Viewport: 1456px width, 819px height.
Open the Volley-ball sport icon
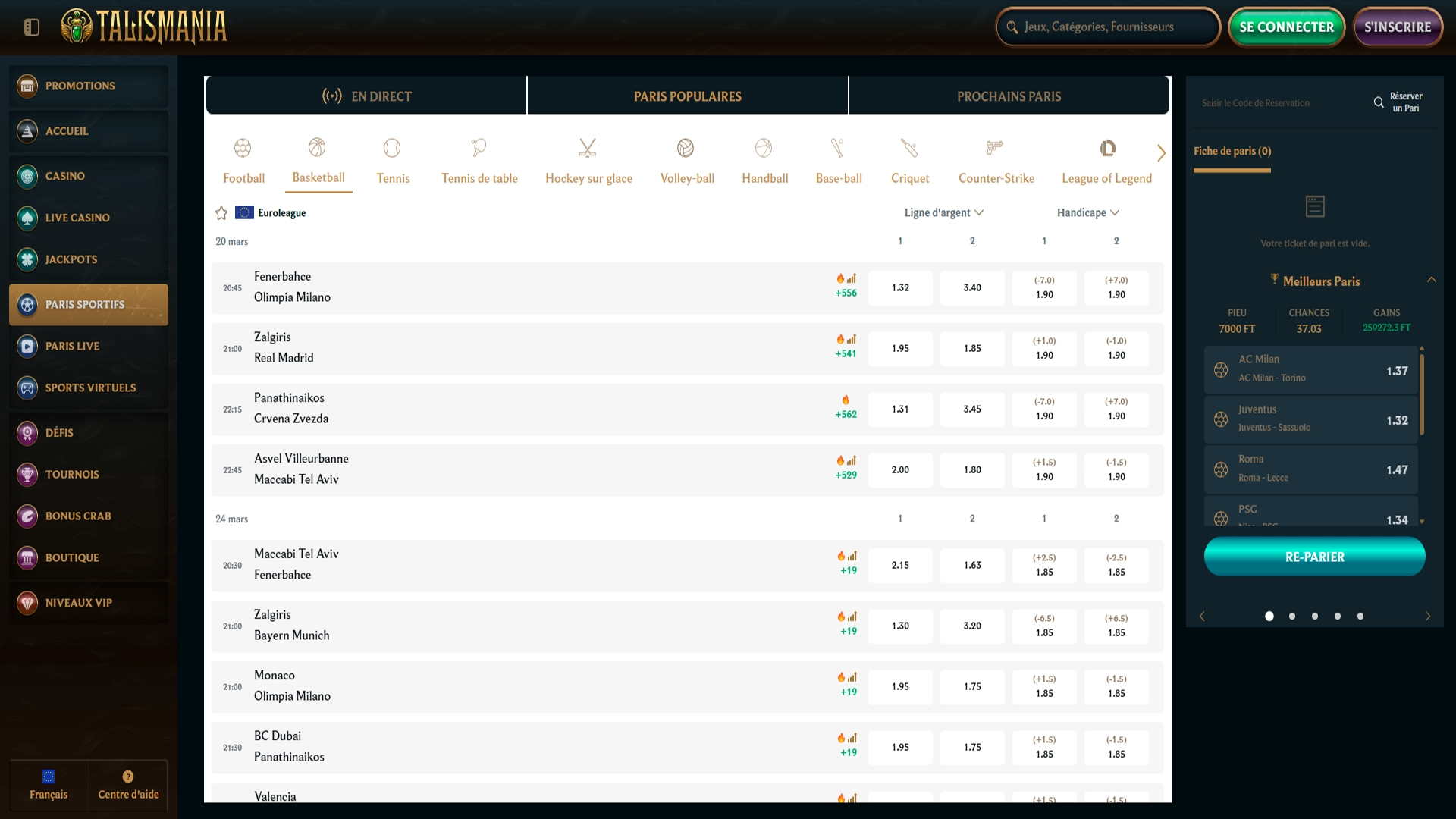[x=686, y=148]
